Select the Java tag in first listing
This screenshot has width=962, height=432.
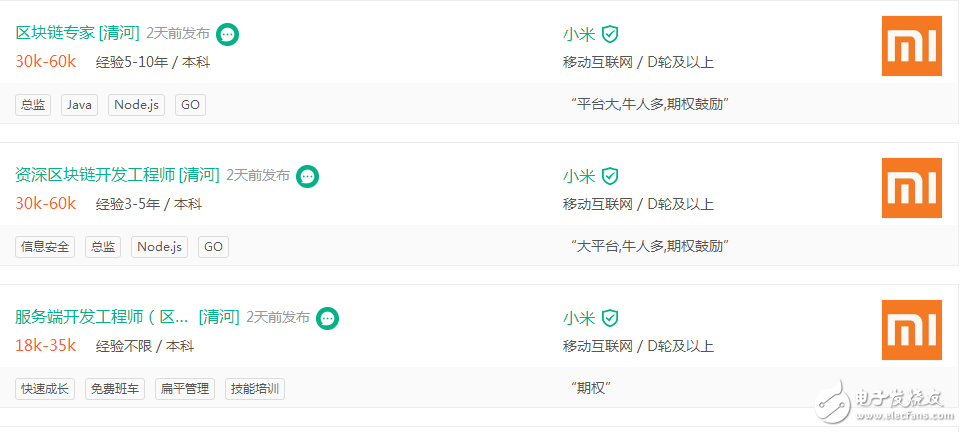click(79, 105)
